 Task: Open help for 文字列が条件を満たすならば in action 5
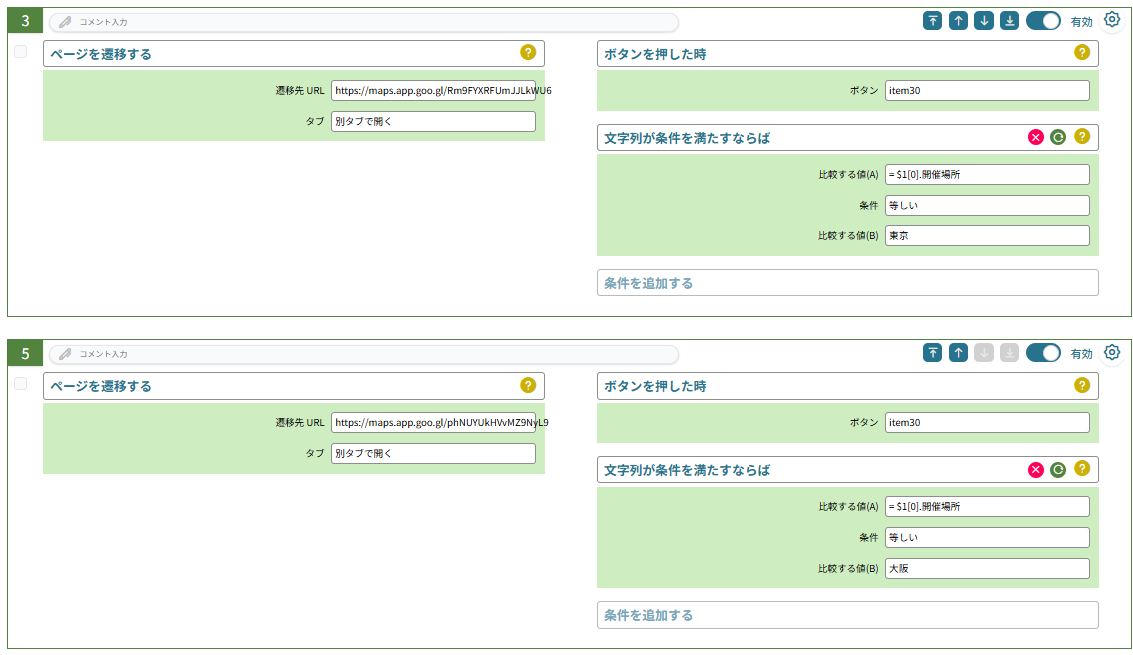1082,468
